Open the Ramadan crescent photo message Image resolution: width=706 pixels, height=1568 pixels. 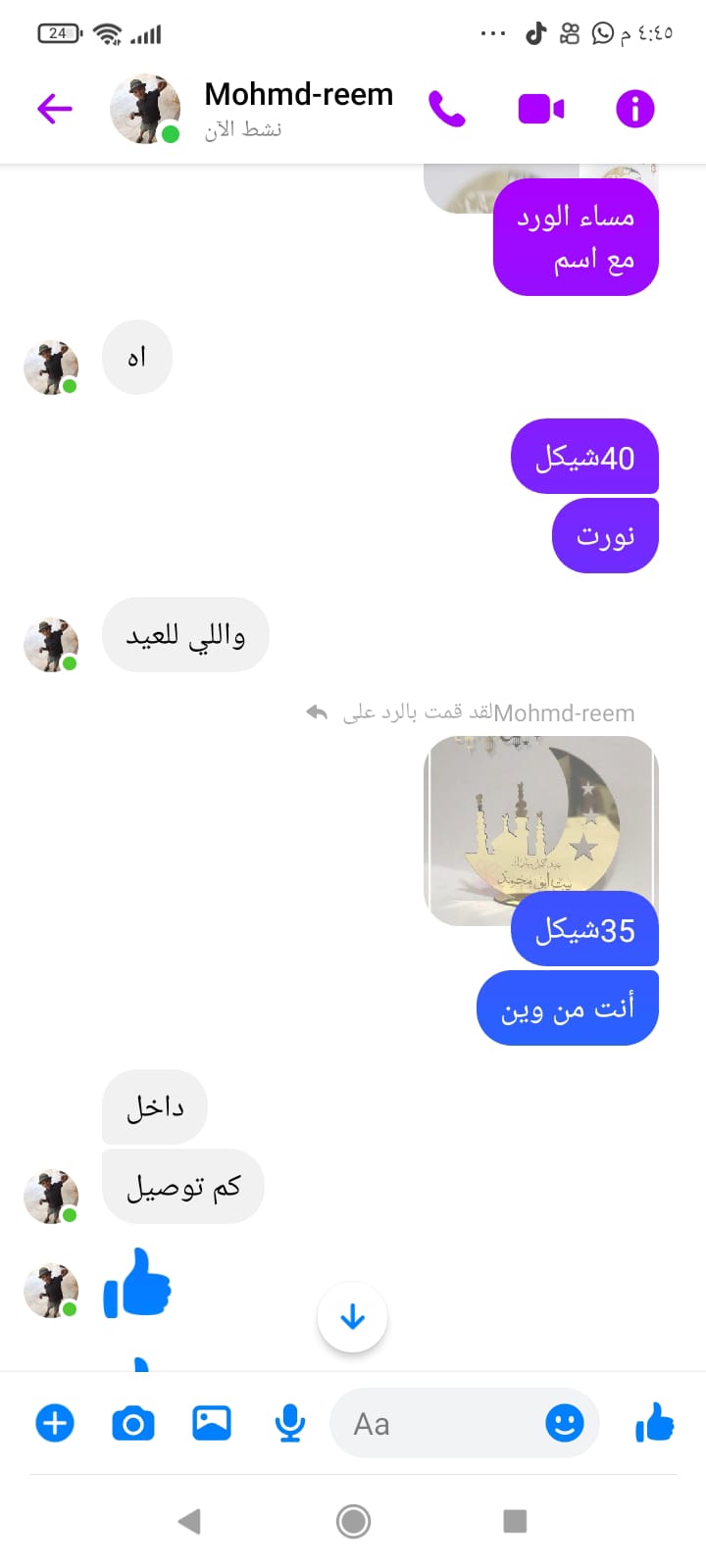tap(540, 831)
